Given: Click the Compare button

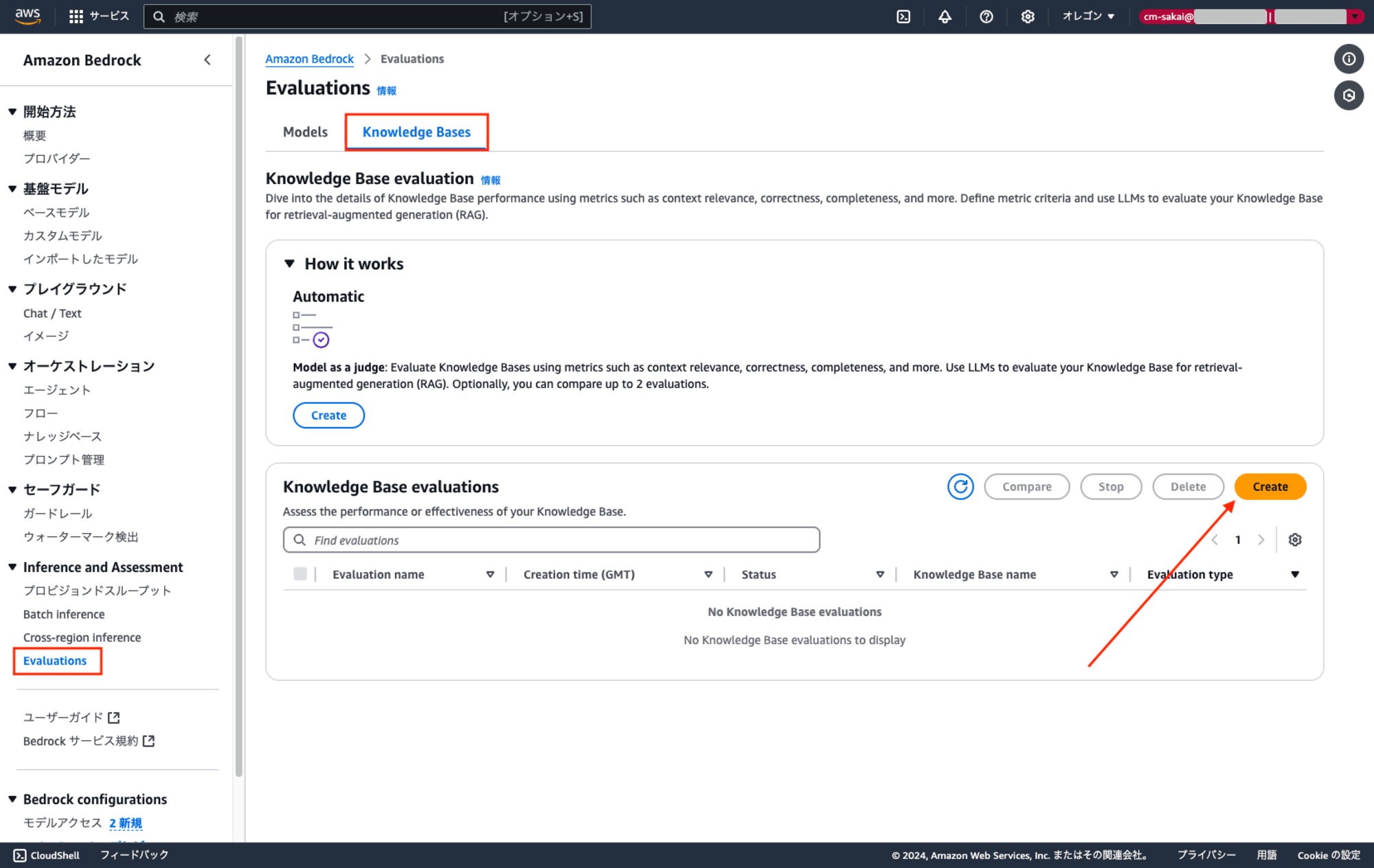Looking at the screenshot, I should pyautogui.click(x=1026, y=486).
